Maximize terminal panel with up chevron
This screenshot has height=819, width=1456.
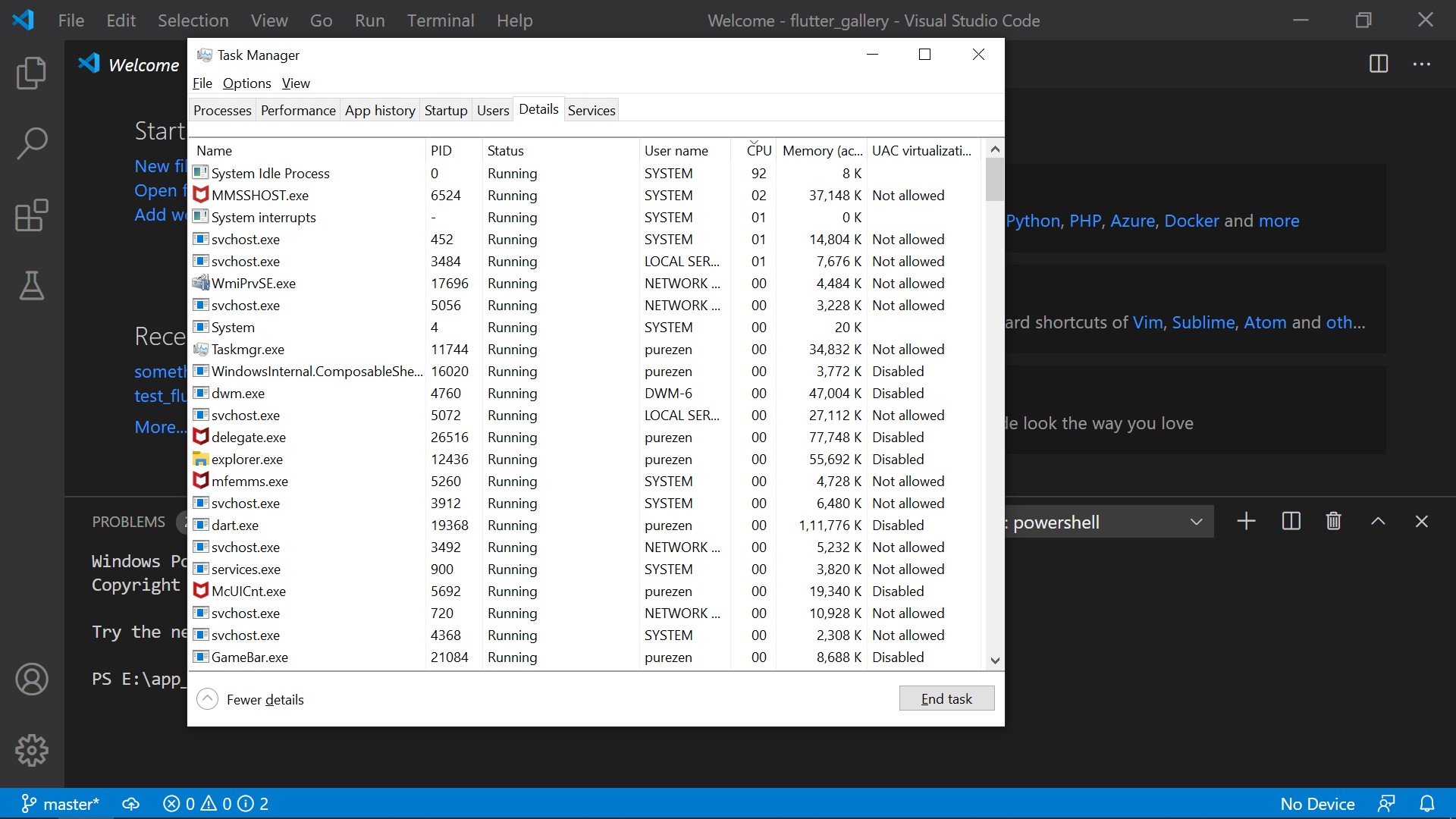tap(1378, 522)
